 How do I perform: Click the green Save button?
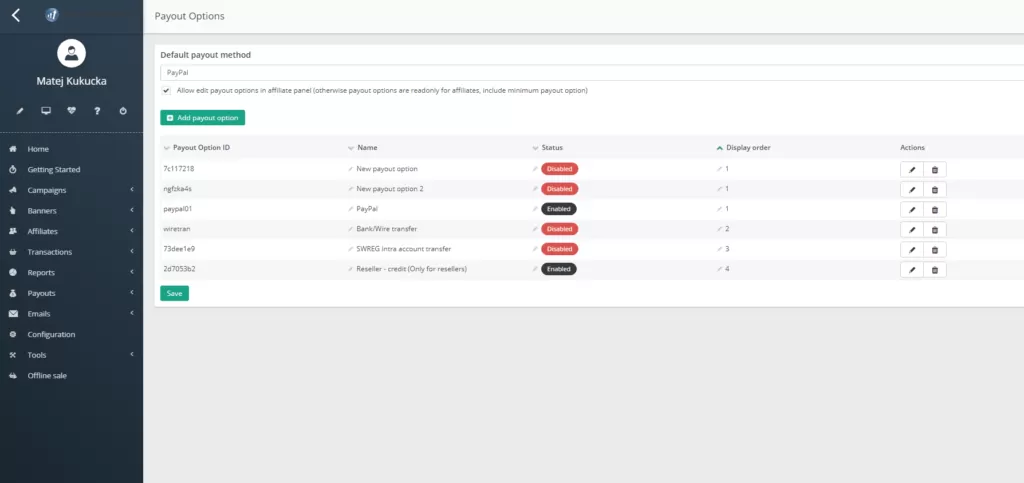click(174, 293)
